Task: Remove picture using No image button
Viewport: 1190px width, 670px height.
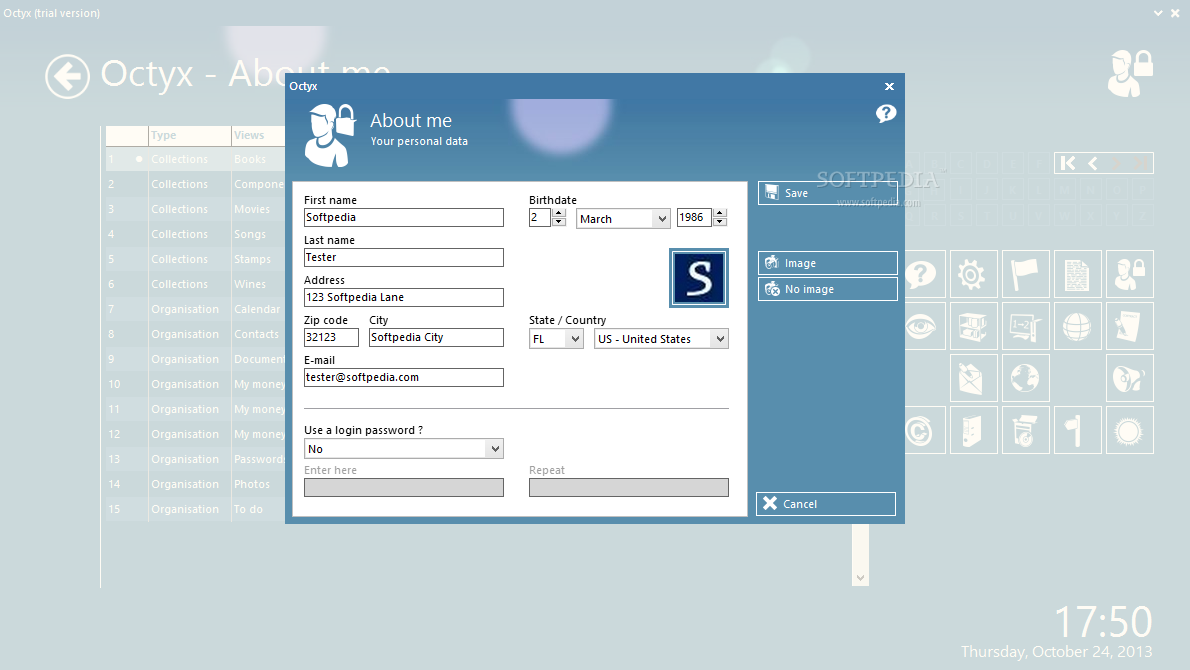Action: 827,289
